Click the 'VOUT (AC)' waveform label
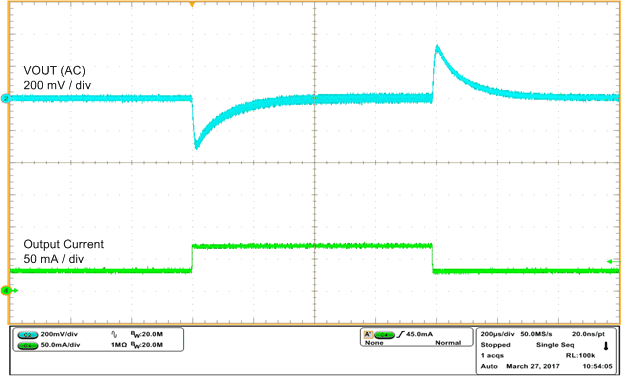 (x=55, y=71)
